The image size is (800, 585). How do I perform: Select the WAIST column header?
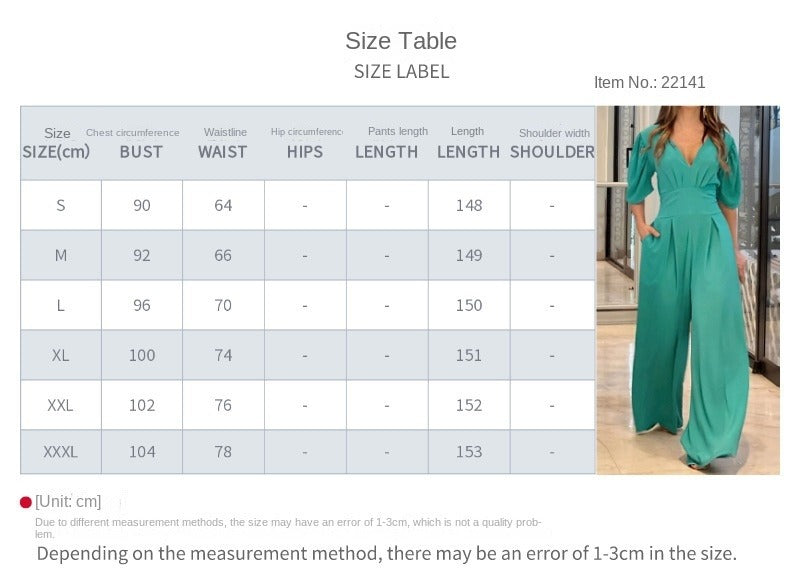(x=222, y=152)
